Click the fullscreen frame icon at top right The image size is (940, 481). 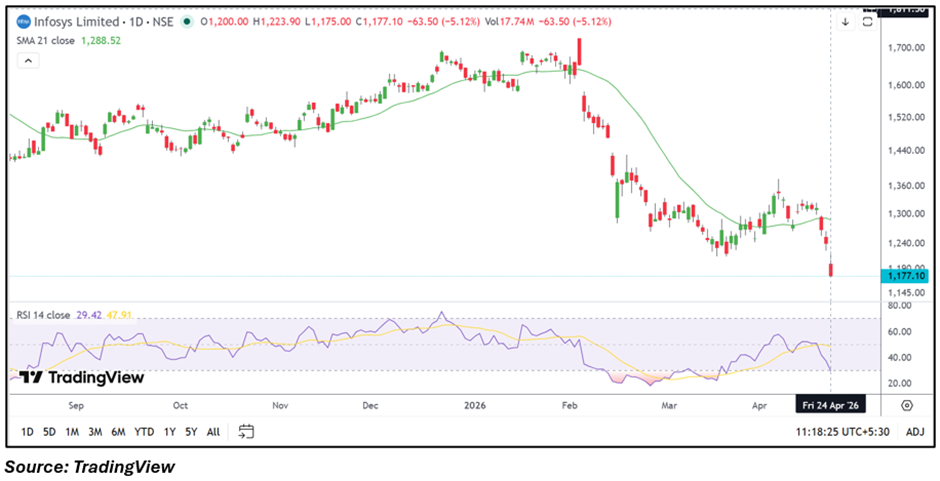pos(868,21)
